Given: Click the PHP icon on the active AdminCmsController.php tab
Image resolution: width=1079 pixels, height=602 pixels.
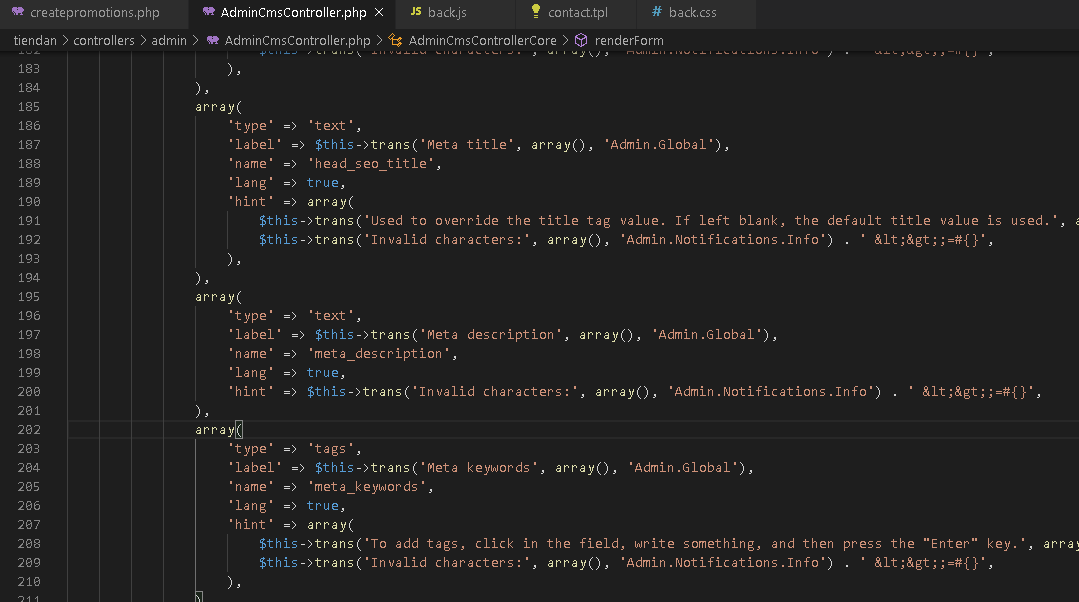Looking at the screenshot, I should (x=208, y=13).
